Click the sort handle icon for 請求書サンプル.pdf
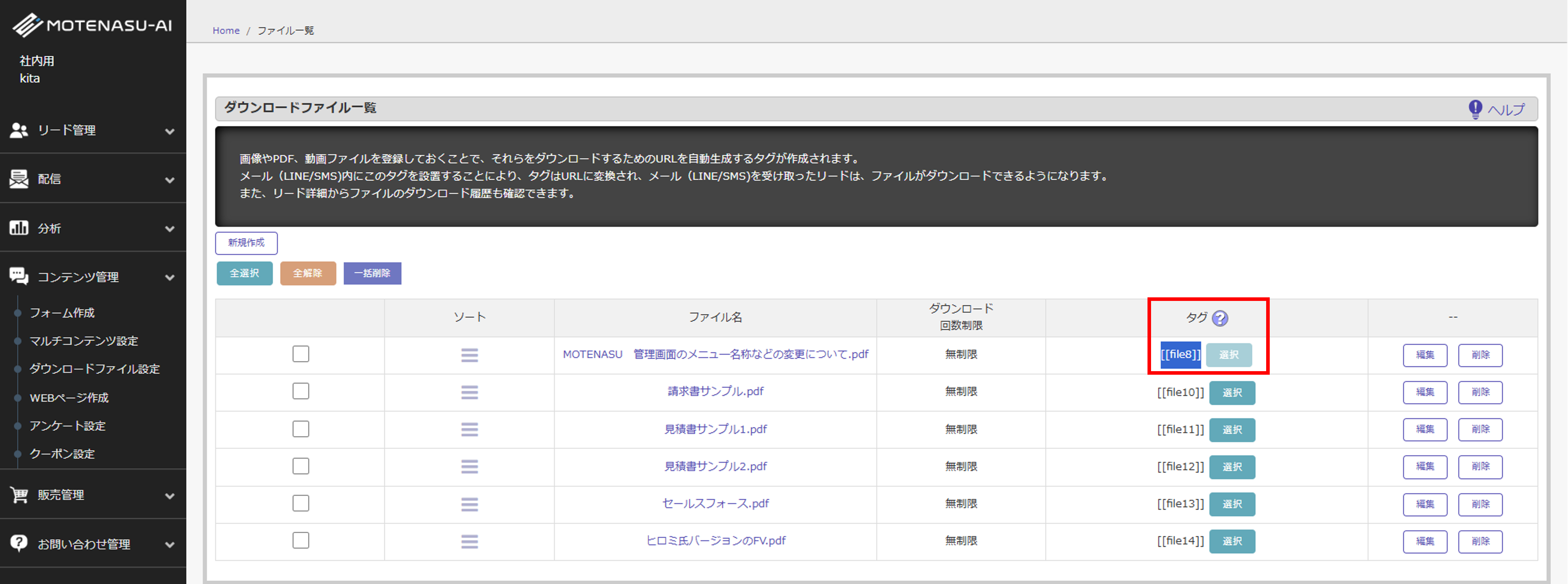The image size is (1568, 584). (x=469, y=392)
